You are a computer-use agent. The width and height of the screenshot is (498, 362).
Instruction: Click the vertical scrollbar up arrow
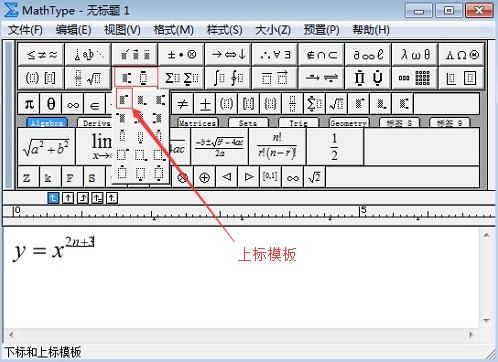point(486,236)
